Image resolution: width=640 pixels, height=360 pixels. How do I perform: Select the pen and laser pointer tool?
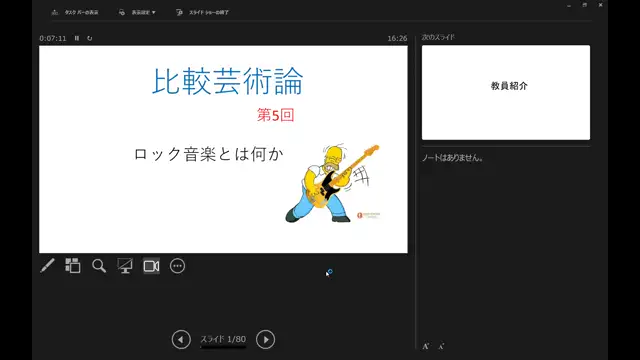47,266
